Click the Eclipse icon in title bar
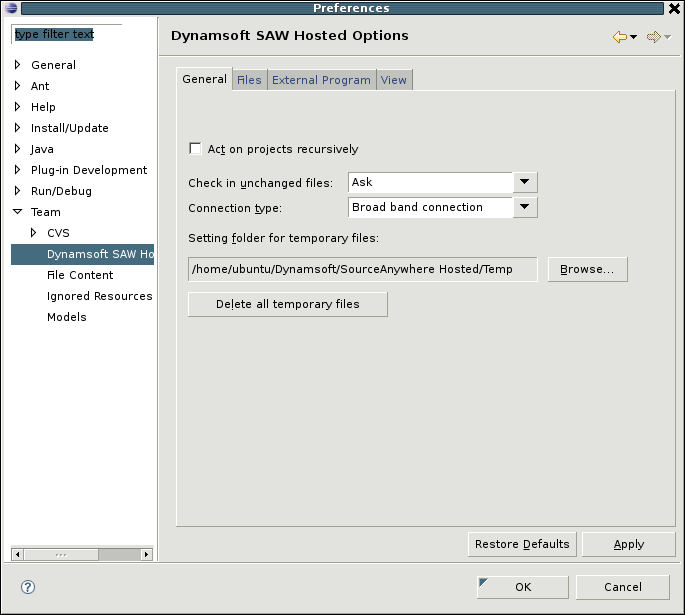The height and width of the screenshot is (615, 685). coord(9,8)
